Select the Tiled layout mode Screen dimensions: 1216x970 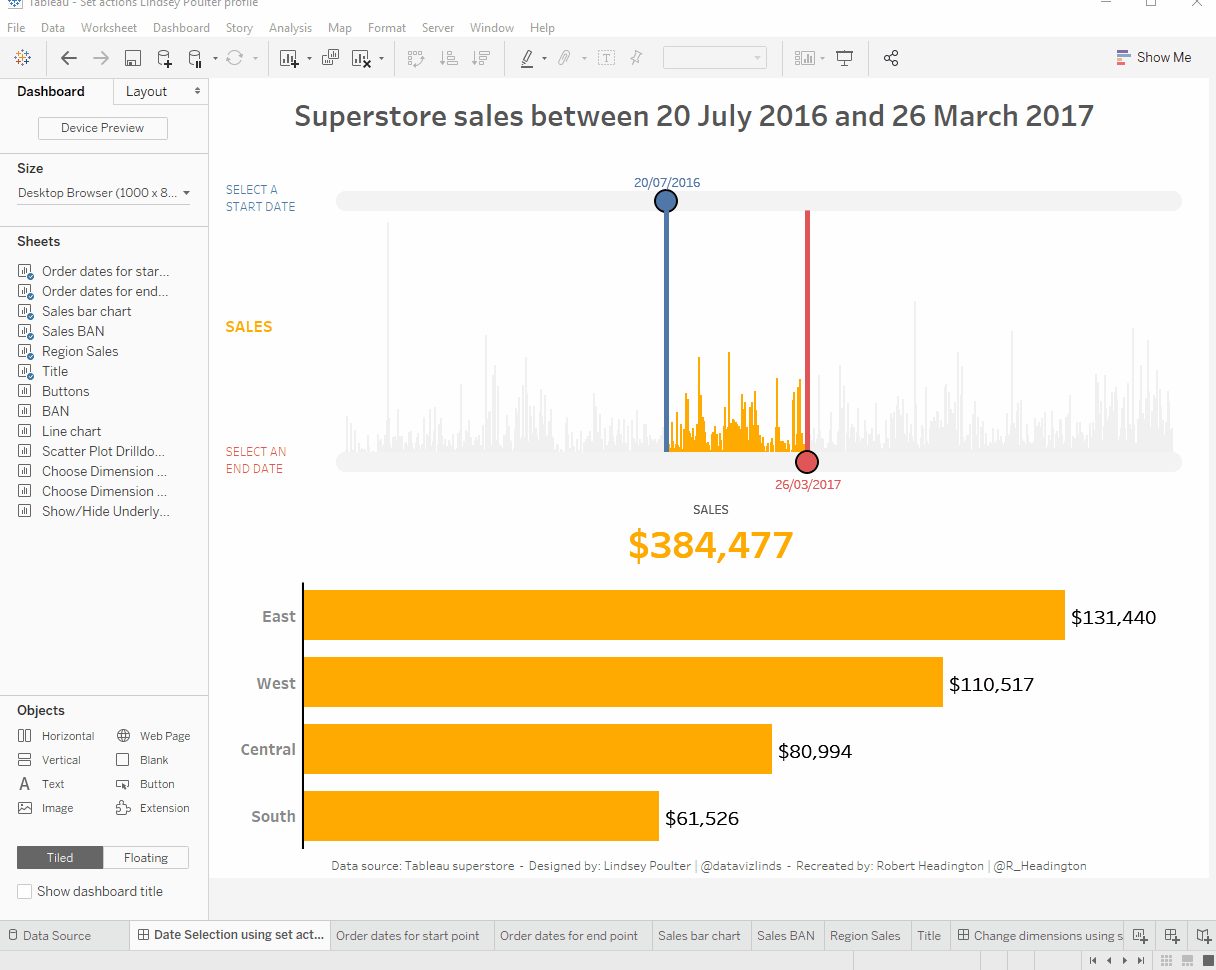click(60, 858)
